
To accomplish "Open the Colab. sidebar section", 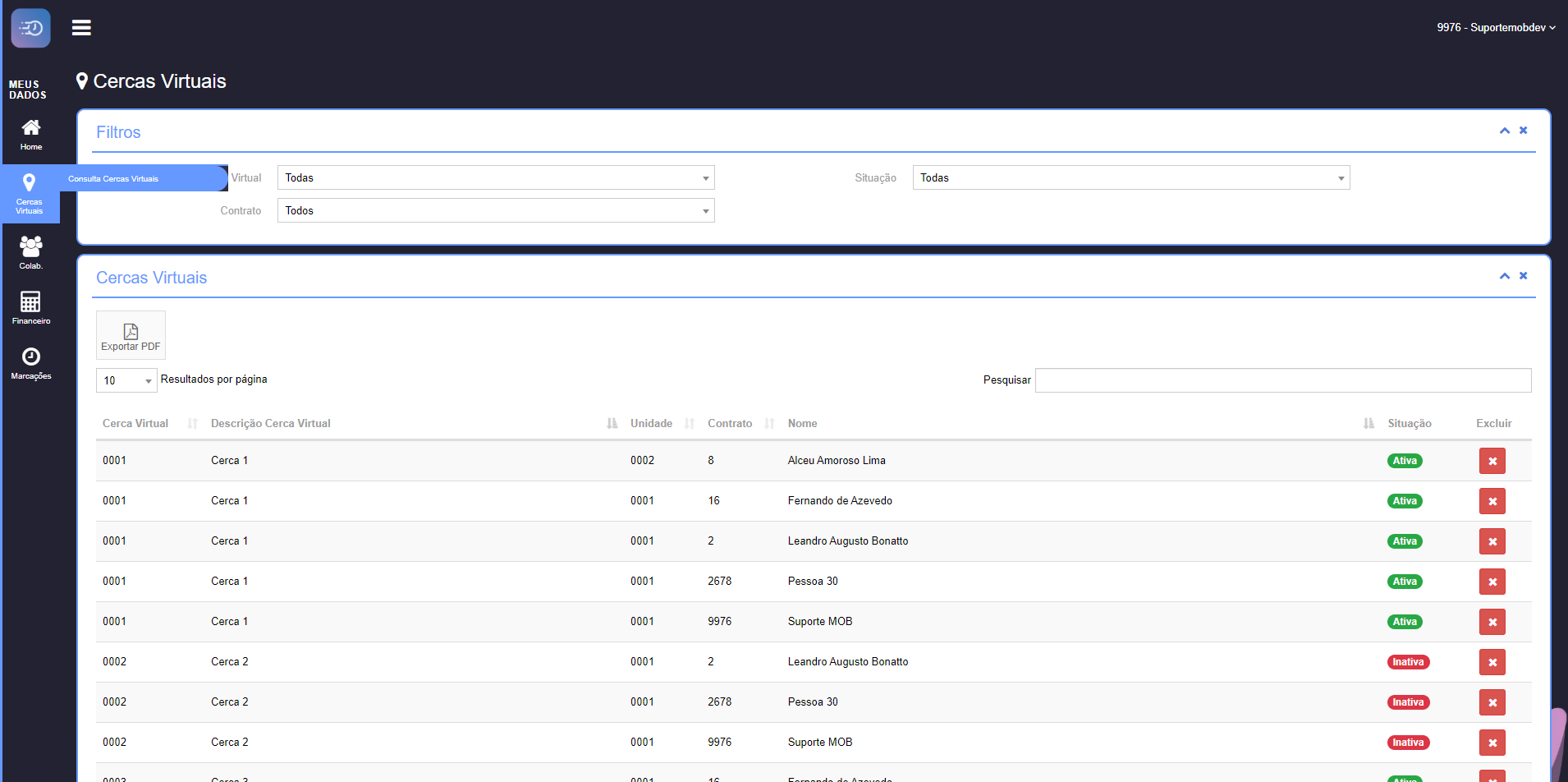I will coord(31,253).
